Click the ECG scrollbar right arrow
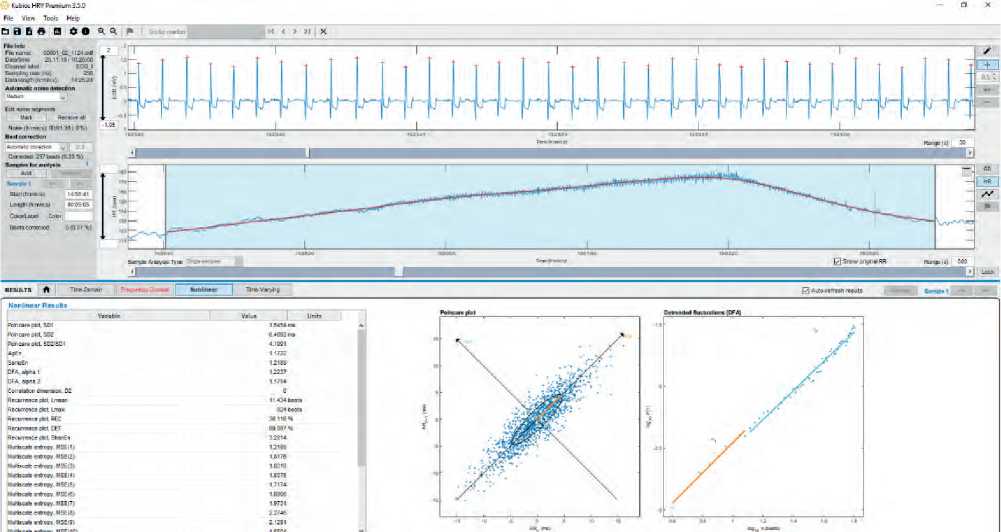The image size is (1001, 532). [x=970, y=153]
